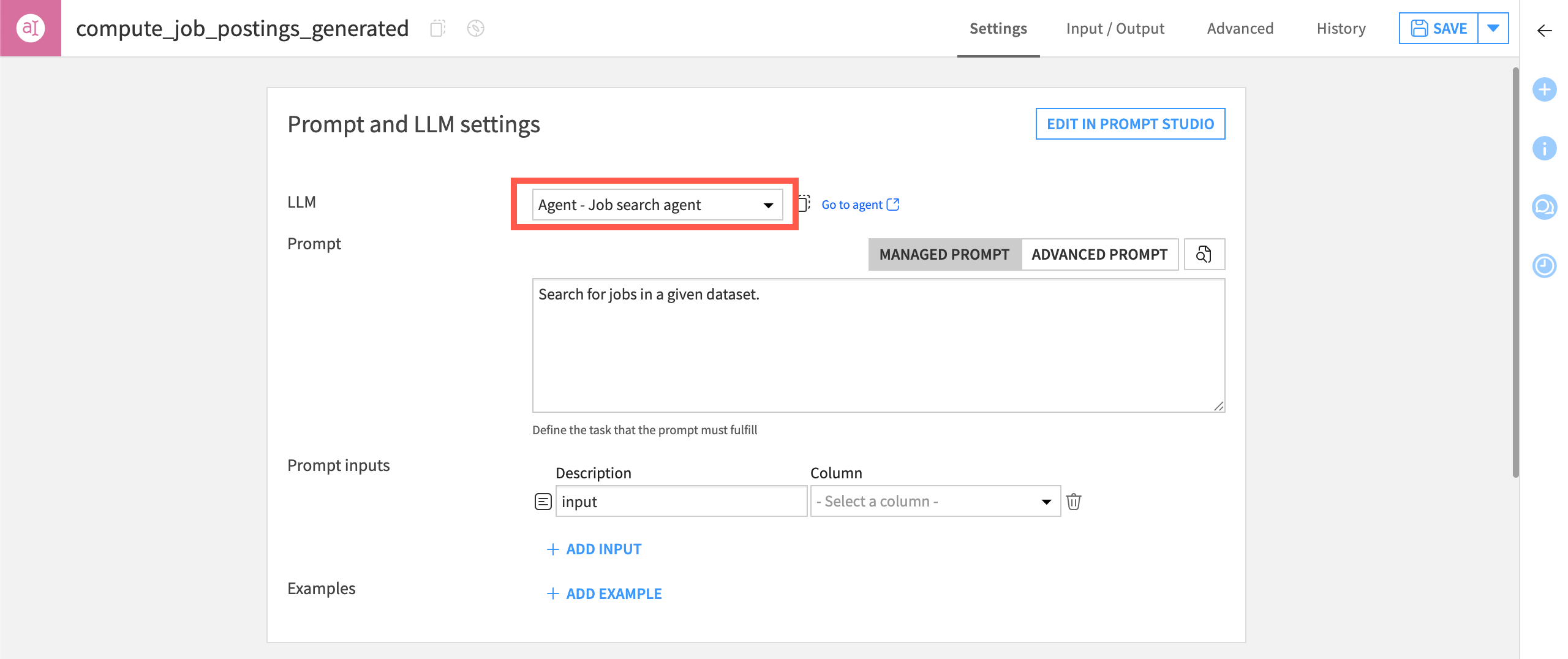Viewport: 1568px width, 659px height.
Task: Click the notes icon beside the input description
Action: (x=543, y=501)
